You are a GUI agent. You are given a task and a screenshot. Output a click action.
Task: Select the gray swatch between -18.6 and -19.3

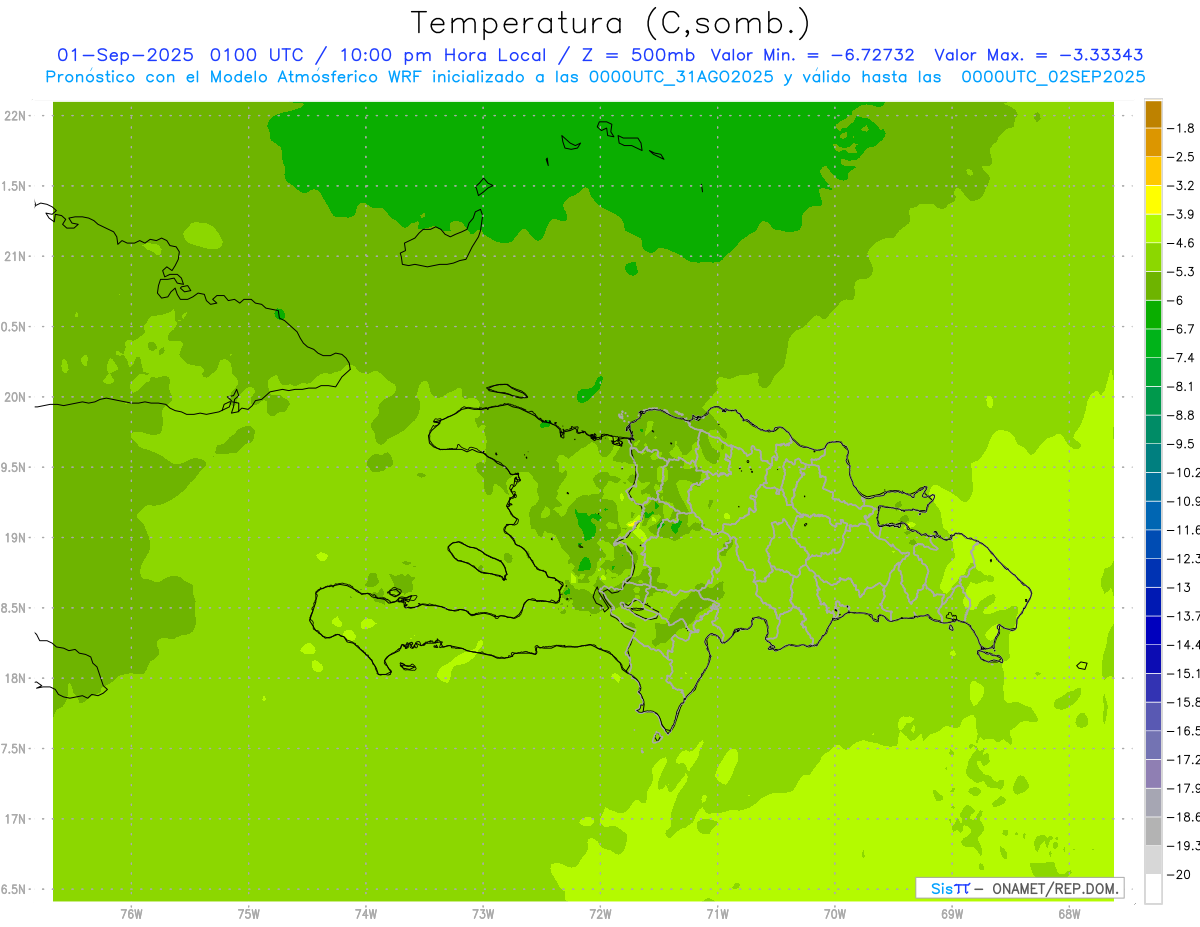(x=1153, y=831)
